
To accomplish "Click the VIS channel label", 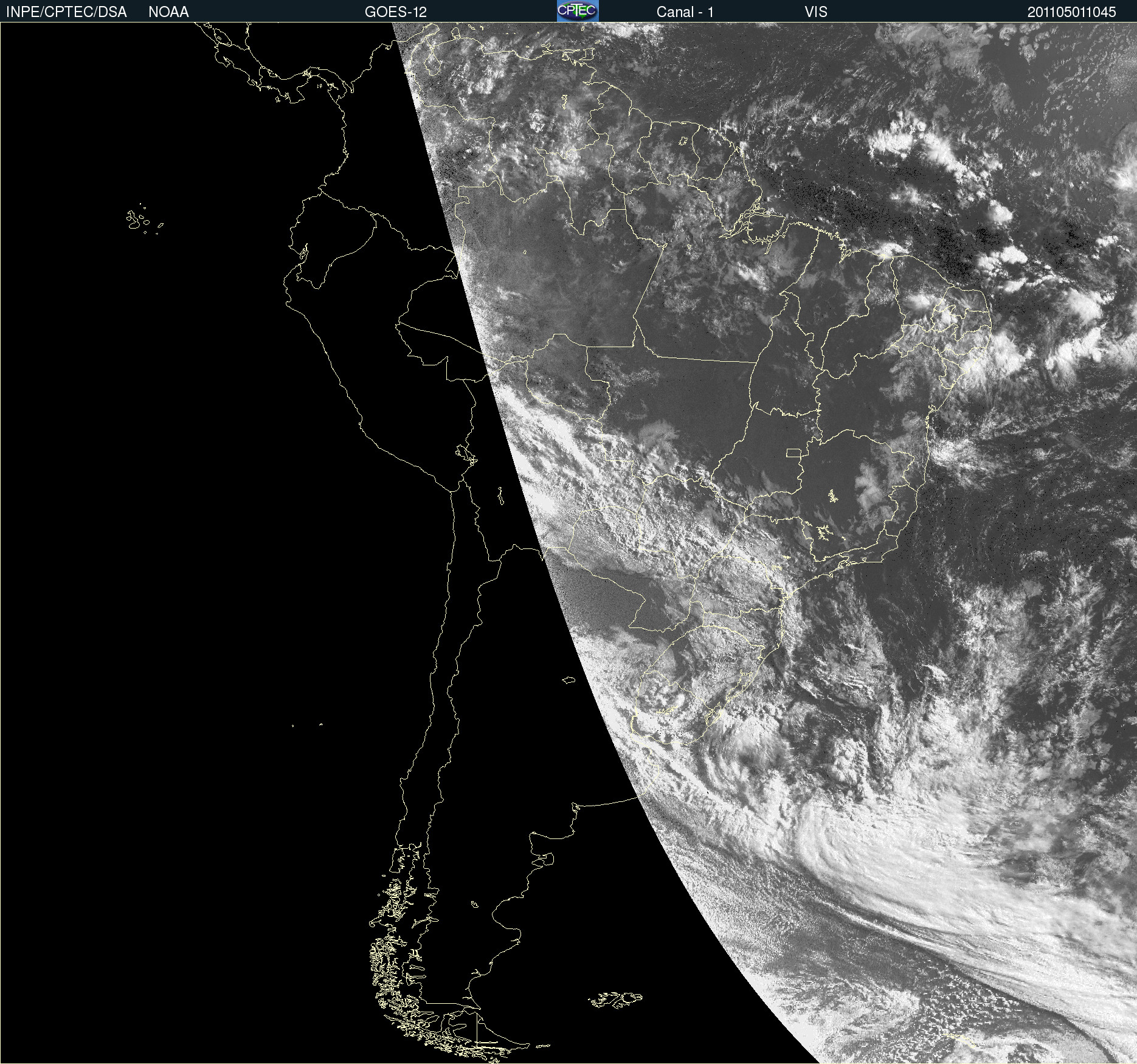I will coord(816,12).
